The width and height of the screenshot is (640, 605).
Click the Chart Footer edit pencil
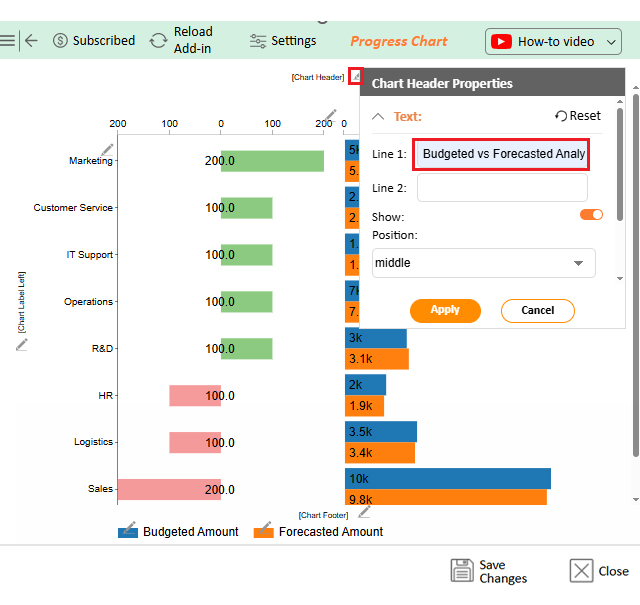point(364,512)
